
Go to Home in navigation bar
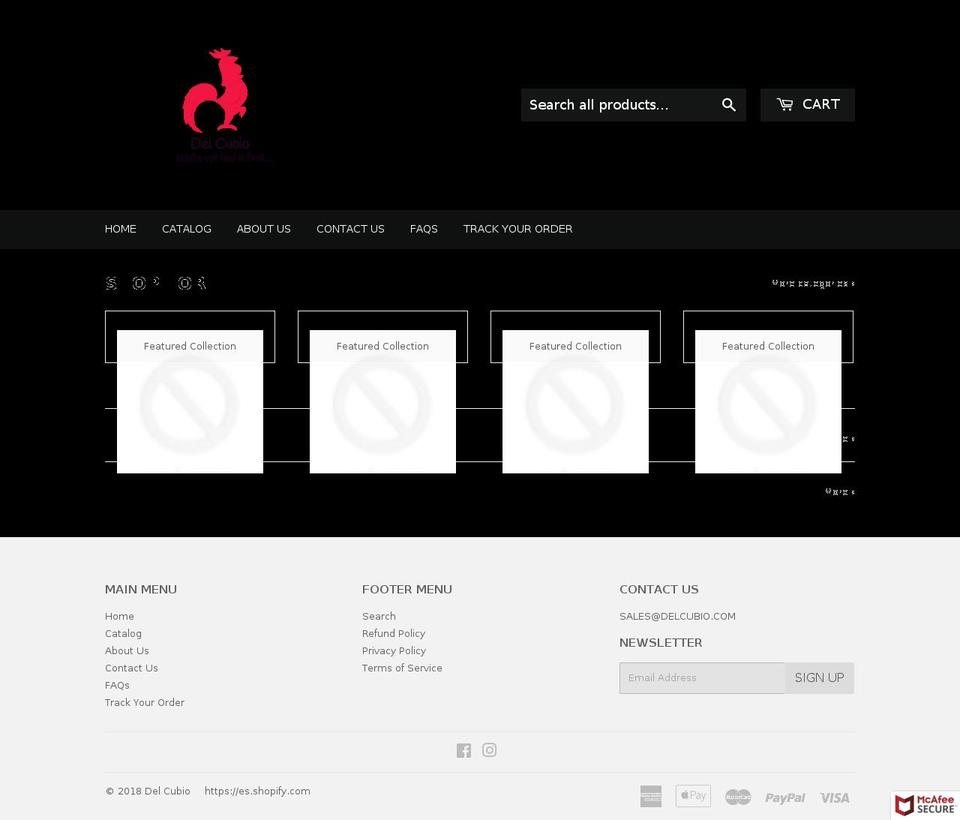tap(121, 229)
